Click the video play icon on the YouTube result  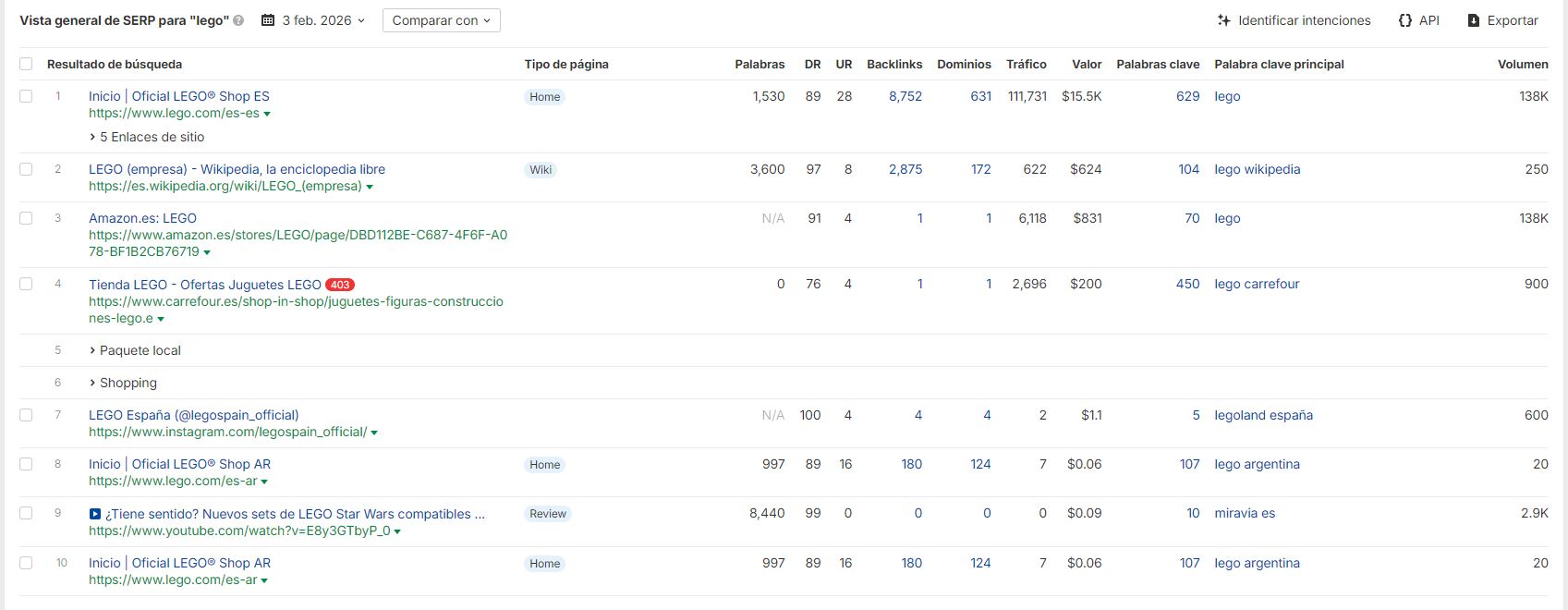pos(95,514)
